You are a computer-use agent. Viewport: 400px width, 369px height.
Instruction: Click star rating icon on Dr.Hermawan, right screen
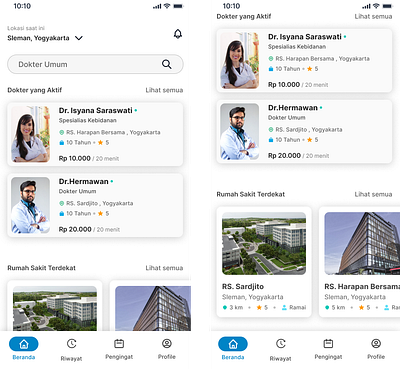[310, 140]
